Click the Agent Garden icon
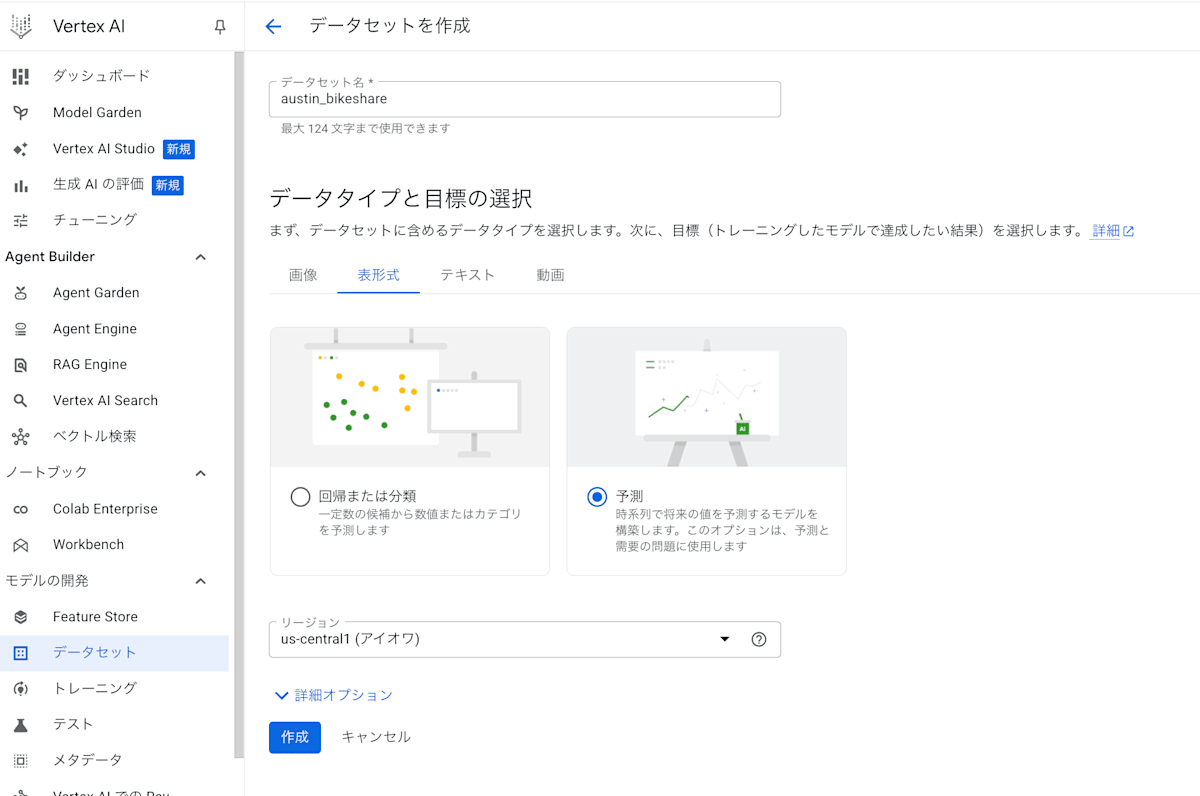Screen dimensions: 1200x796 (21, 293)
